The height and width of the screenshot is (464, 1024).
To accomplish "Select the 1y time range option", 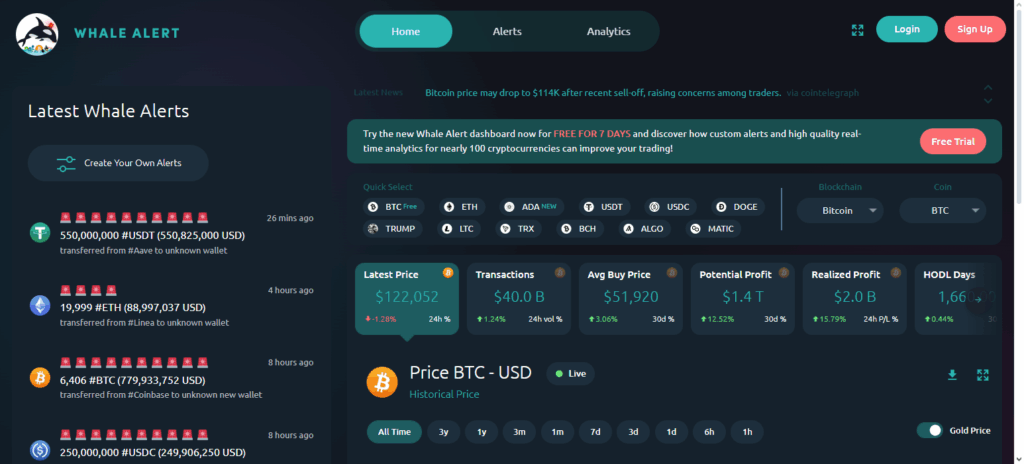I will tap(482, 432).
